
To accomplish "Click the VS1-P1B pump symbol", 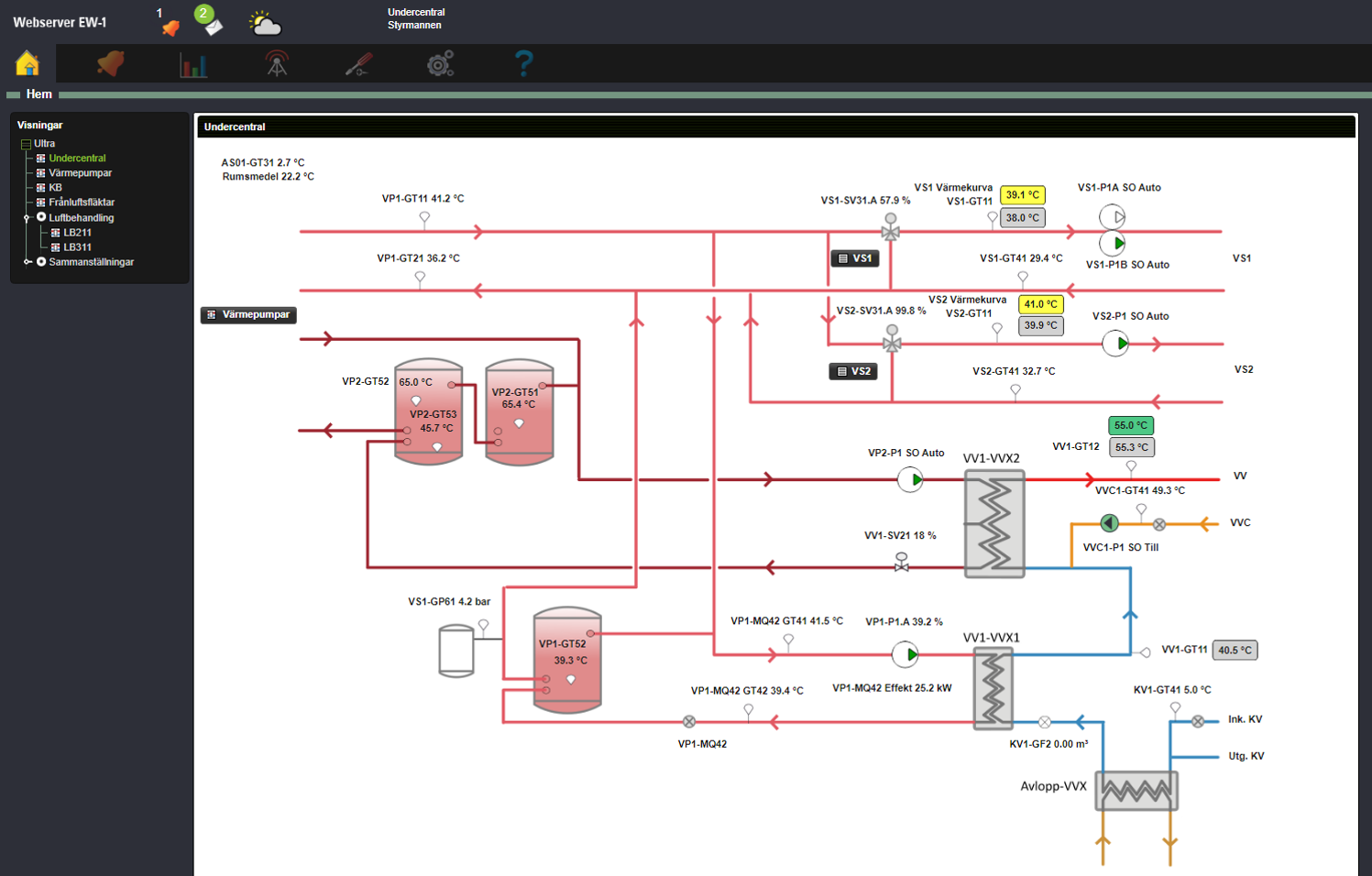I will pyautogui.click(x=1113, y=243).
